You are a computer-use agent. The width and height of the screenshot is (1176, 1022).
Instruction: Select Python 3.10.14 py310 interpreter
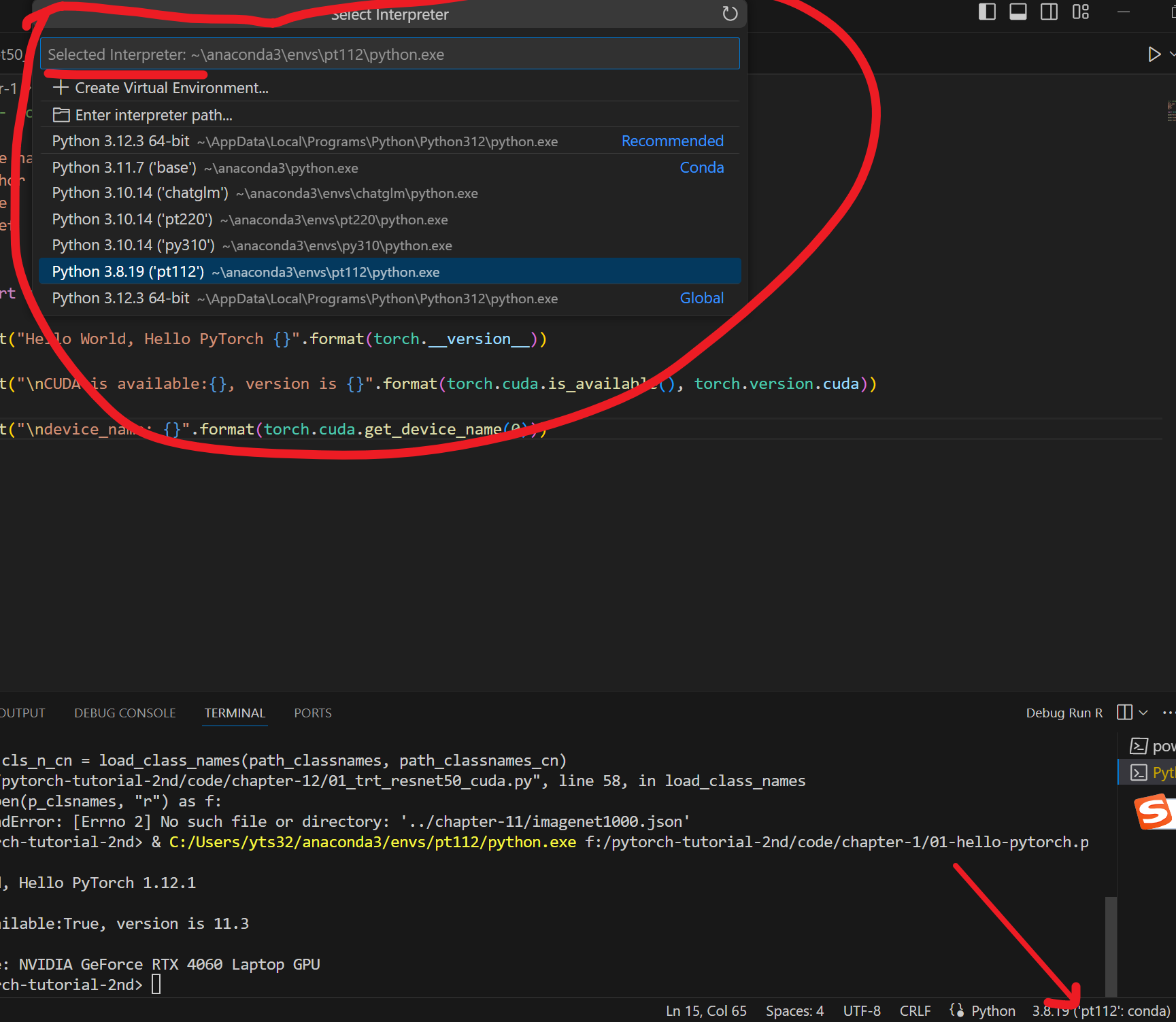(x=390, y=245)
